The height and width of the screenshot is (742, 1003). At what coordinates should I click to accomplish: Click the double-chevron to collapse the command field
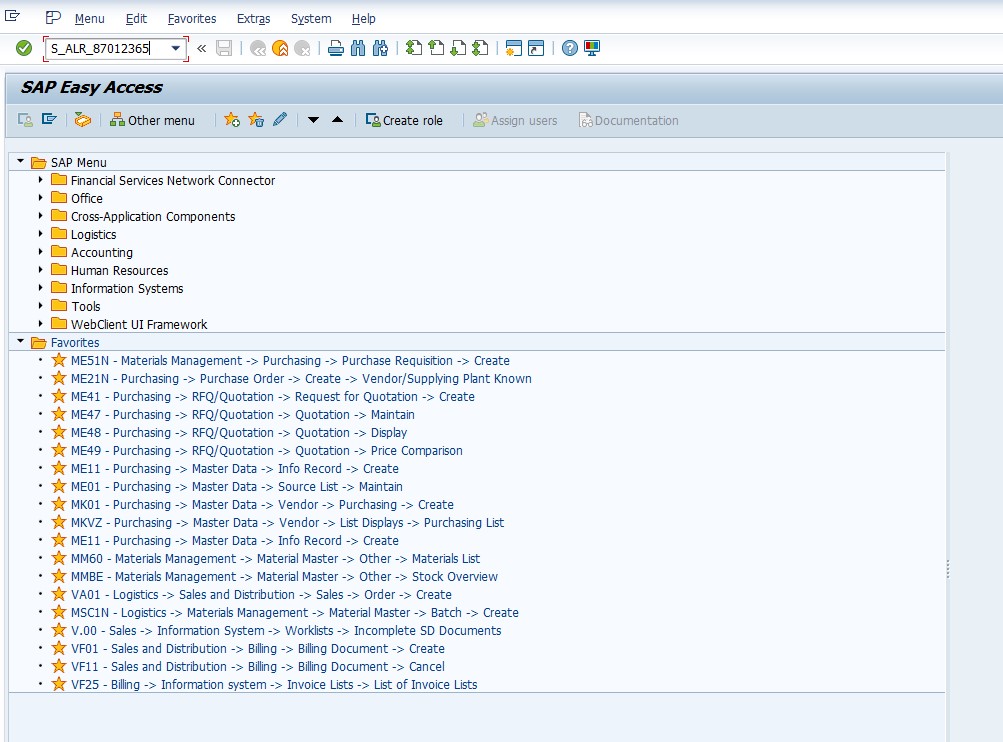[201, 48]
